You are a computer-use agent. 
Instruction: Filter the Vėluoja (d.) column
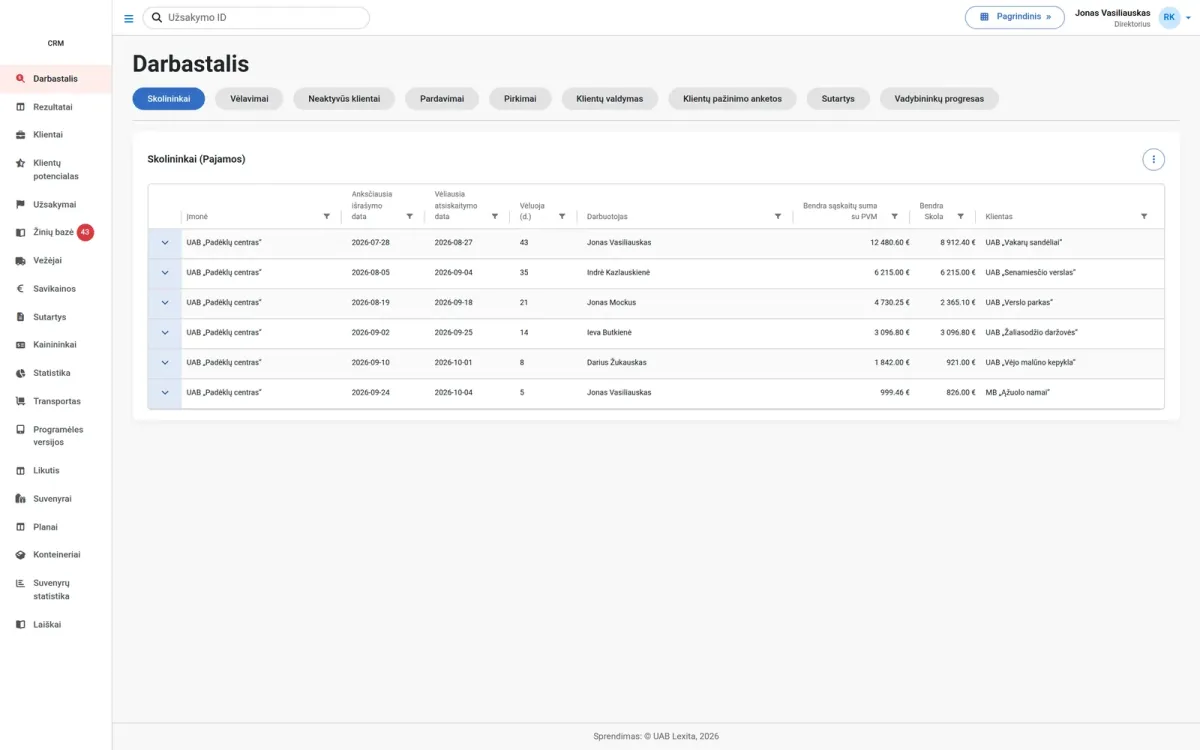[x=562, y=216]
